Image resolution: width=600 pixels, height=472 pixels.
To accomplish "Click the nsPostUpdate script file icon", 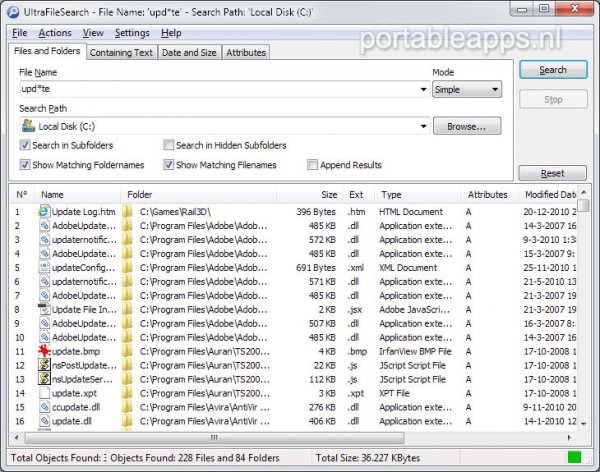I will 44,366.
